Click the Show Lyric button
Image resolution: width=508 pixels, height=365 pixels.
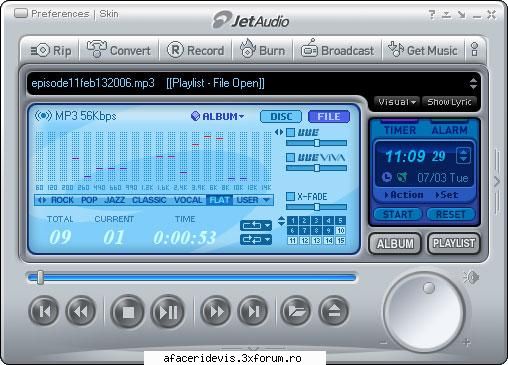(x=449, y=102)
